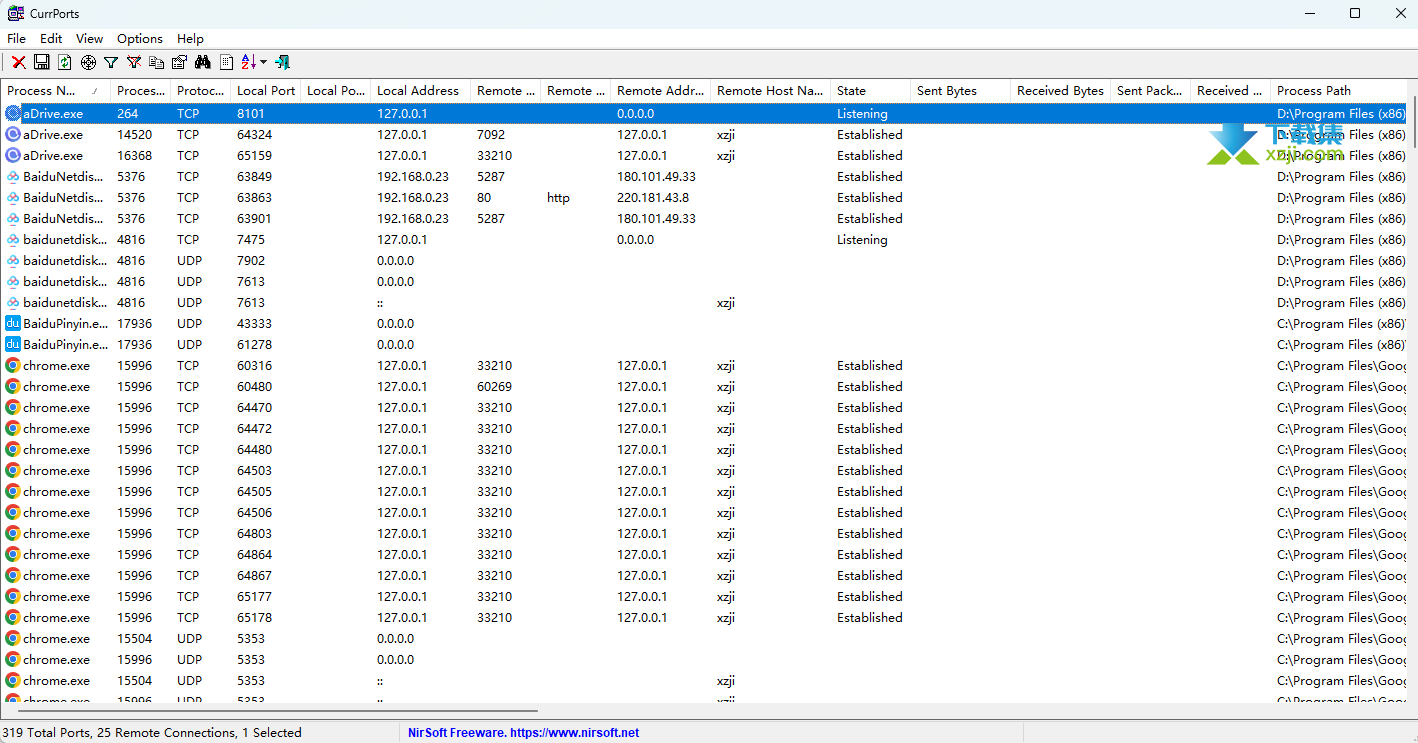Viewport: 1418px width, 743px height.
Task: Apply the funnel filter toolbar icon
Action: pyautogui.click(x=111, y=62)
